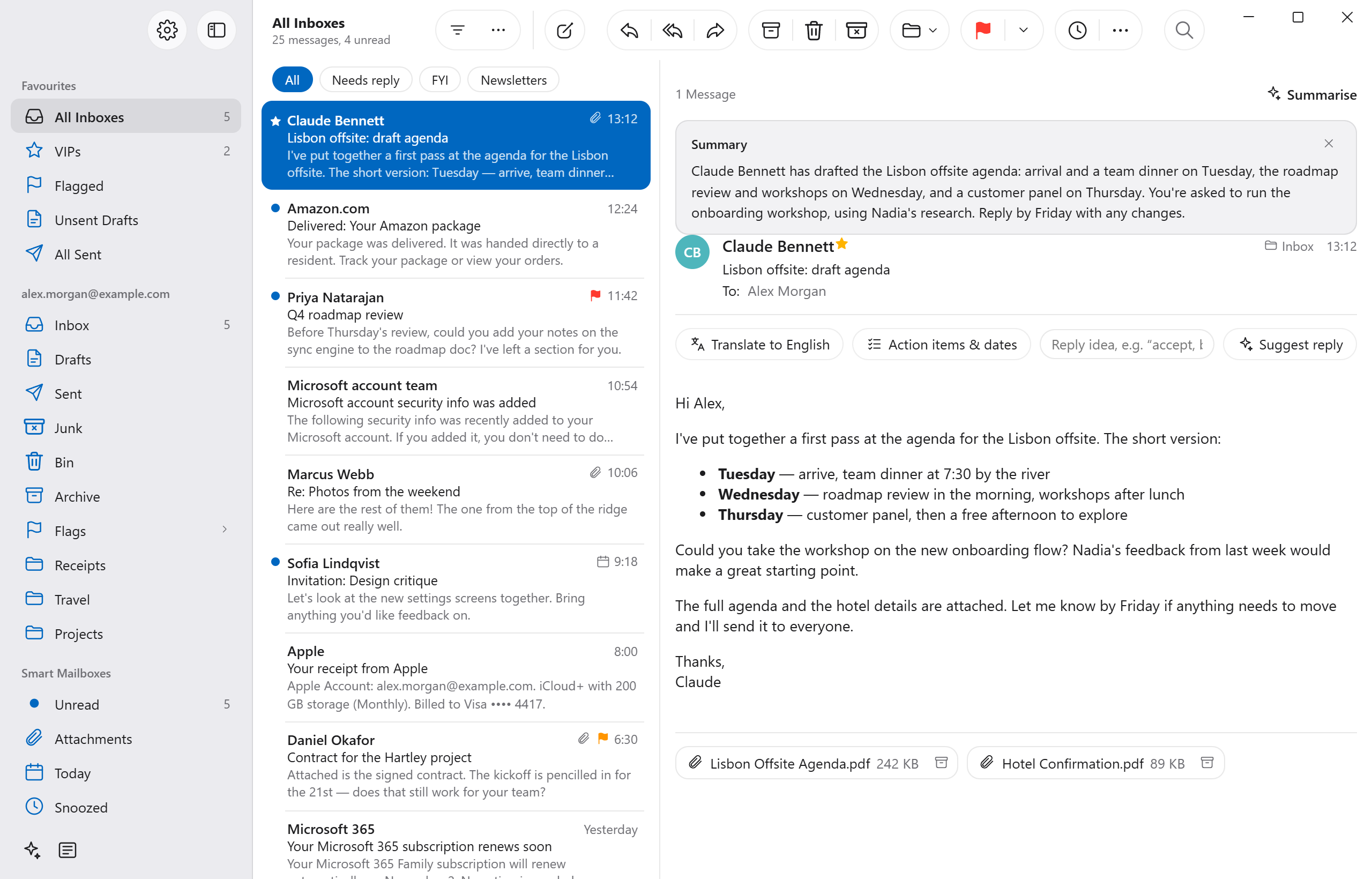This screenshot has height=879, width=1372.
Task: Click Translate to English
Action: click(x=759, y=344)
